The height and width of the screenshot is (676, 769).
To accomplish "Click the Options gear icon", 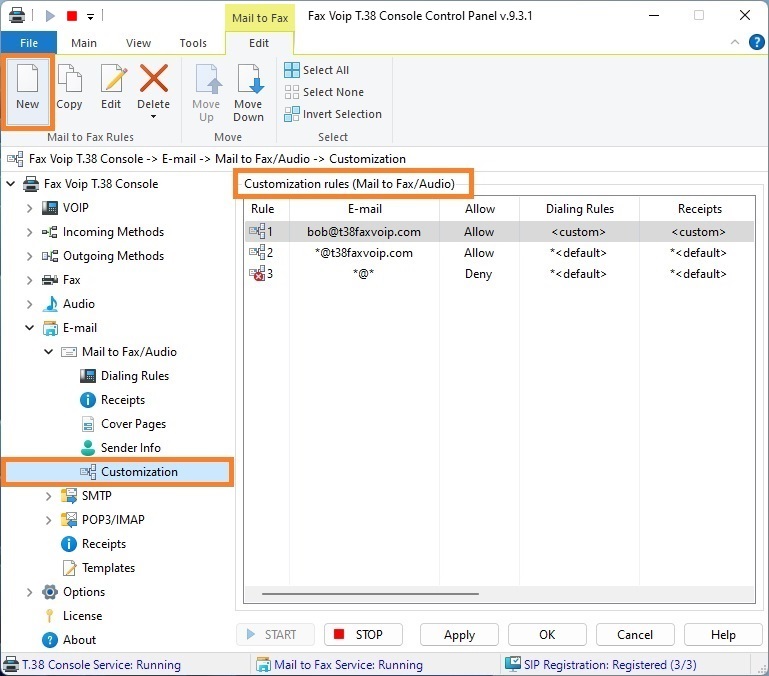I will point(50,592).
